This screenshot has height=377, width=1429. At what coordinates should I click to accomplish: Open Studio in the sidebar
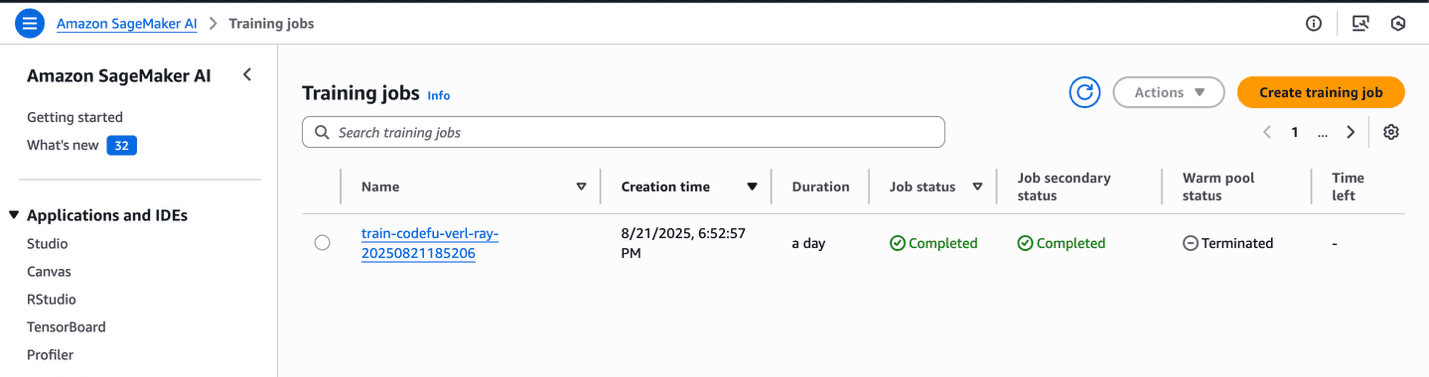(47, 243)
